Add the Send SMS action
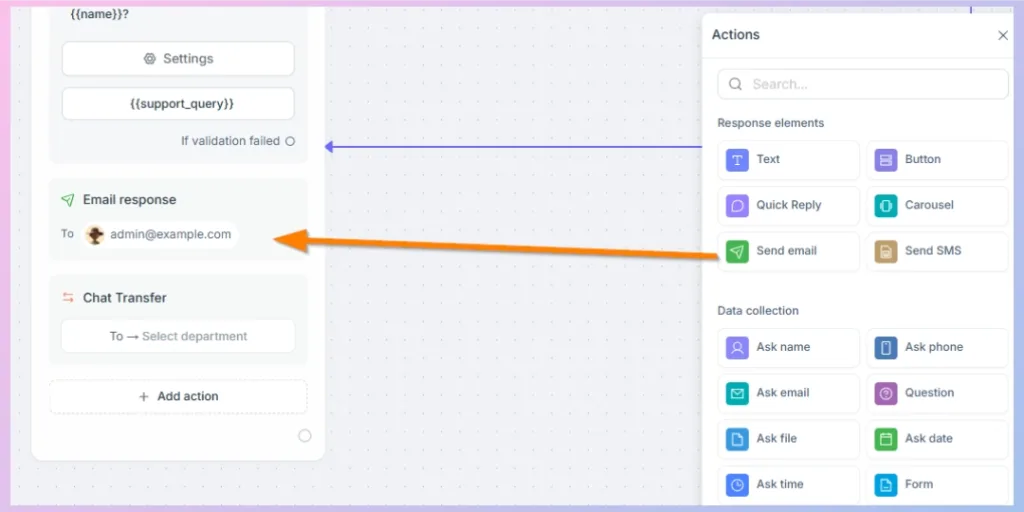The image size is (1024, 512). click(x=937, y=251)
